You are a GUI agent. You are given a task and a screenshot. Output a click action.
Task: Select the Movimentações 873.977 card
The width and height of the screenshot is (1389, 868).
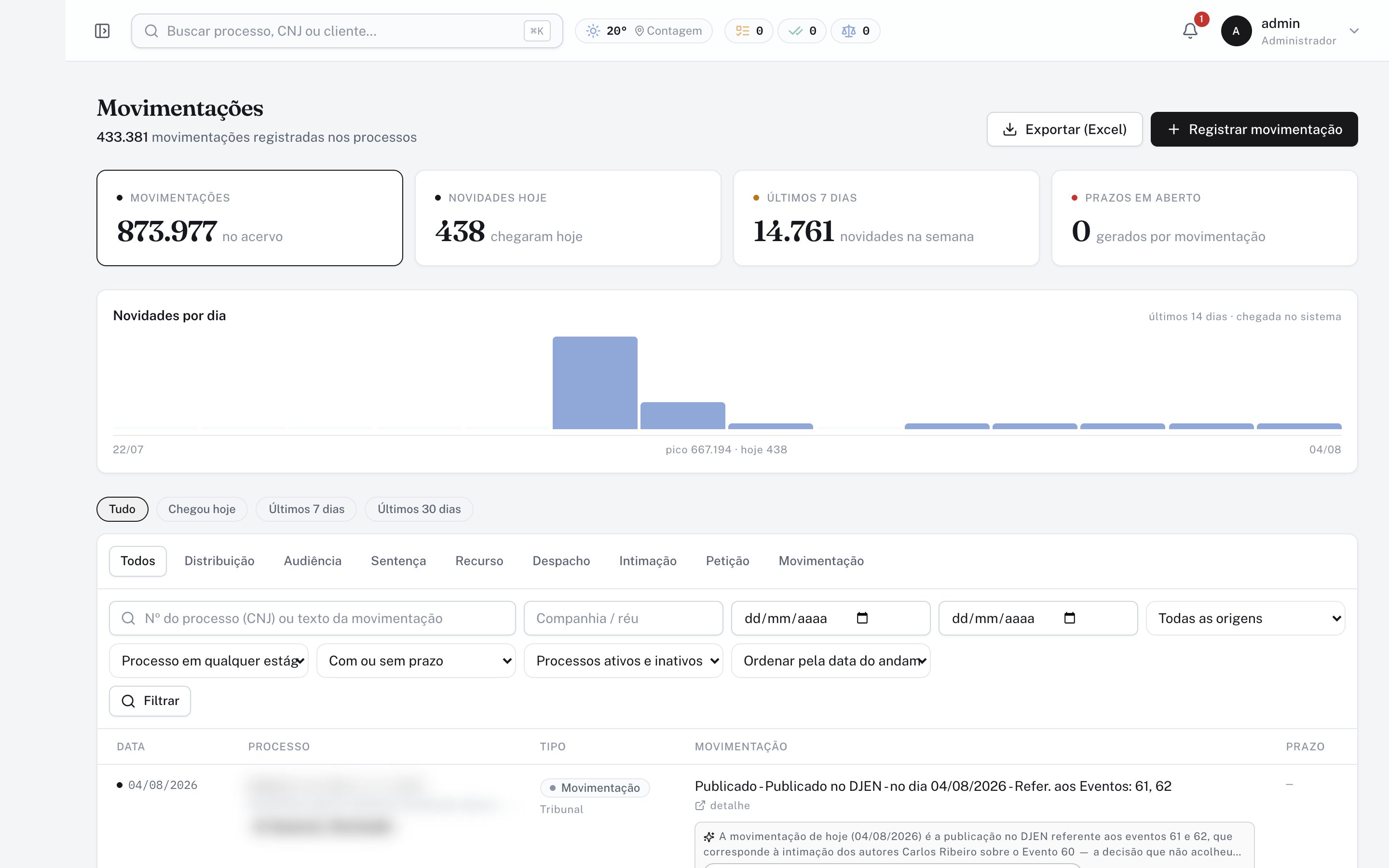coord(250,218)
